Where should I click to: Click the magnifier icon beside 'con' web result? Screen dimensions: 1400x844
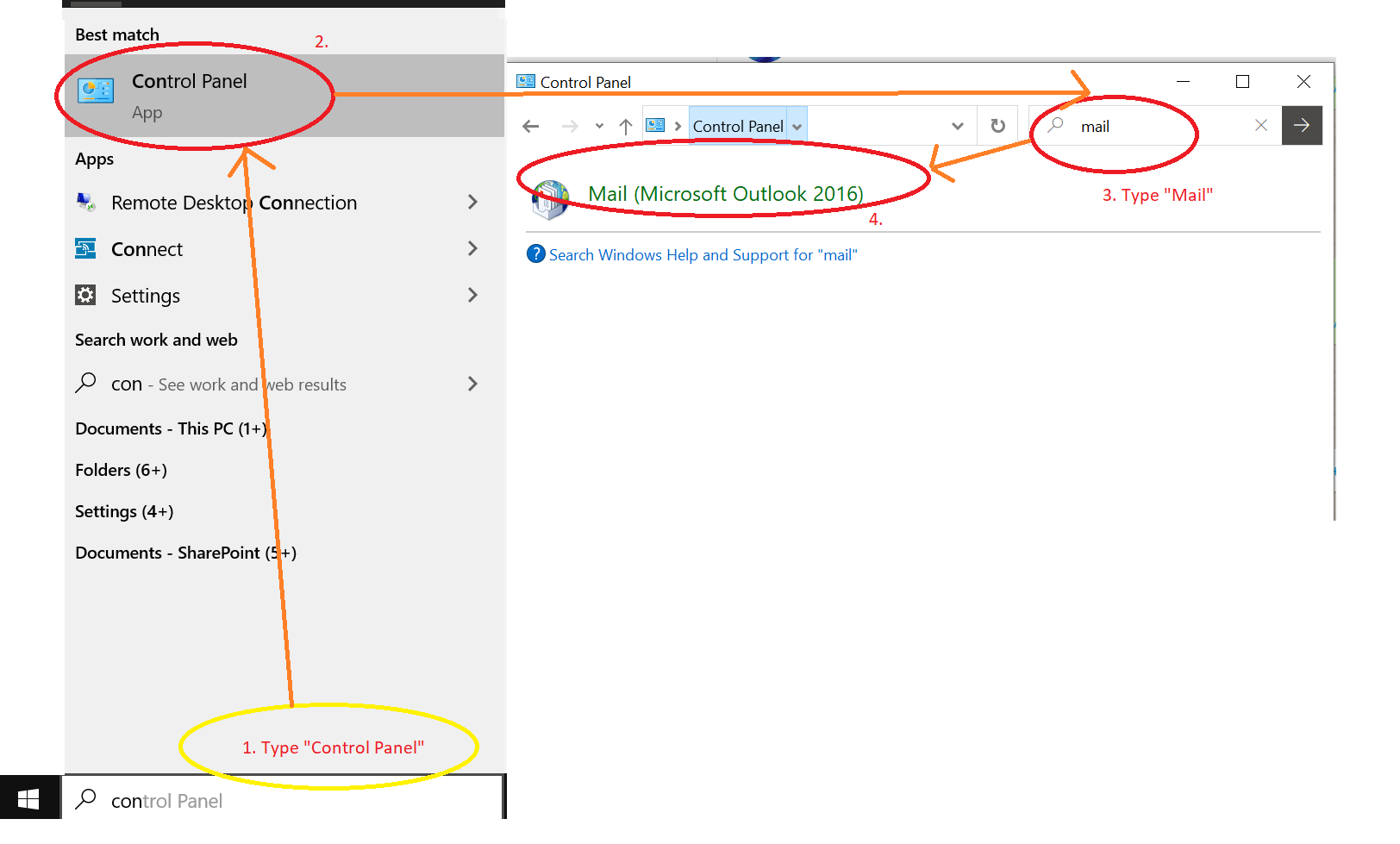85,383
